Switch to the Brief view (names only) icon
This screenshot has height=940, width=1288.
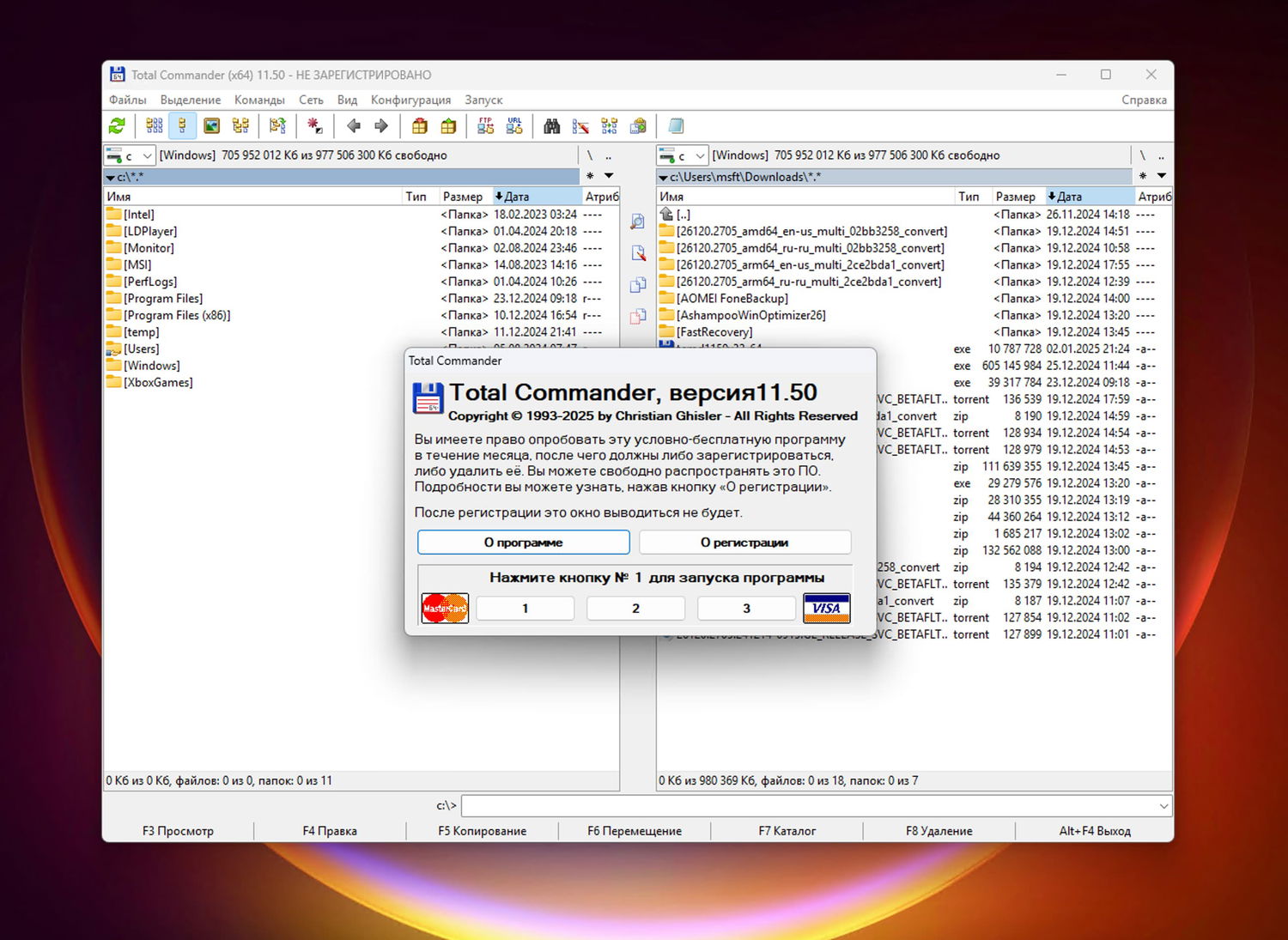[x=155, y=126]
